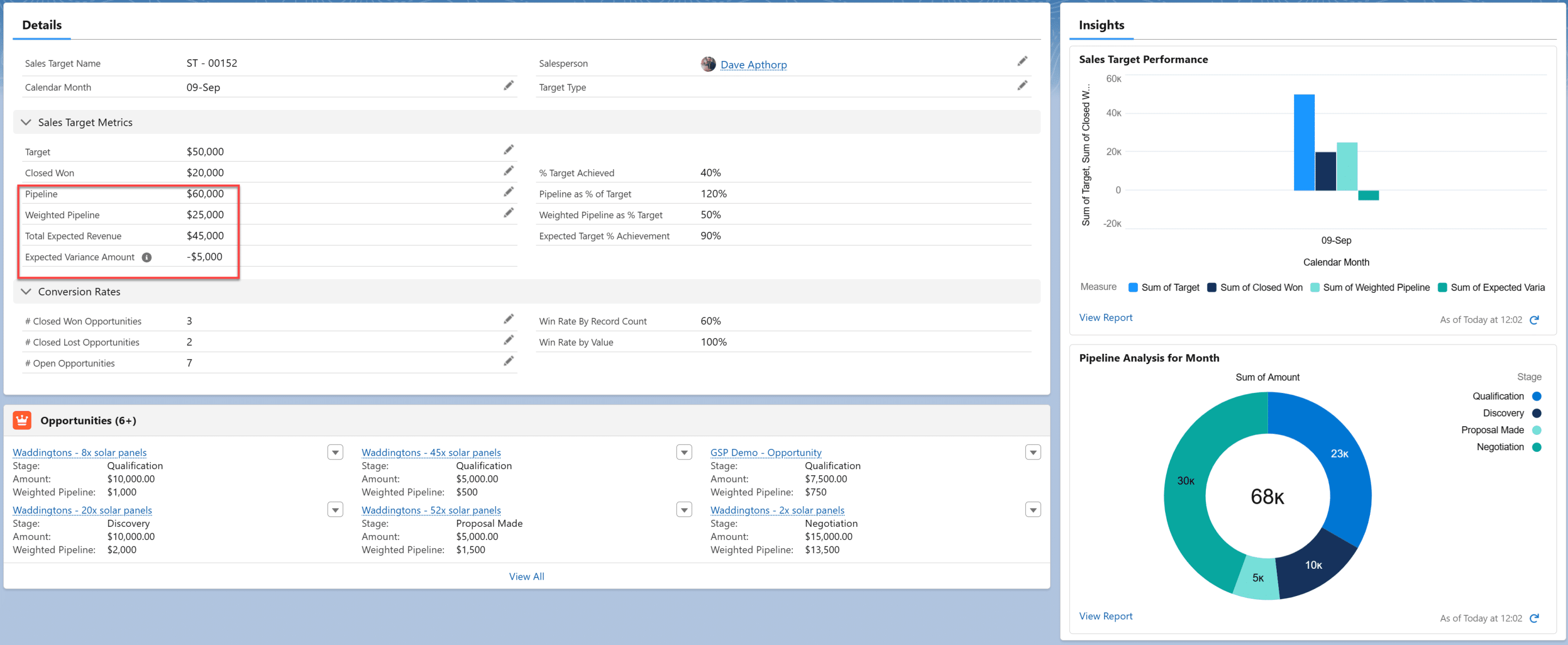Open dropdown for Waddingtons - 8x solar panels
The width and height of the screenshot is (1568, 645).
[x=335, y=452]
